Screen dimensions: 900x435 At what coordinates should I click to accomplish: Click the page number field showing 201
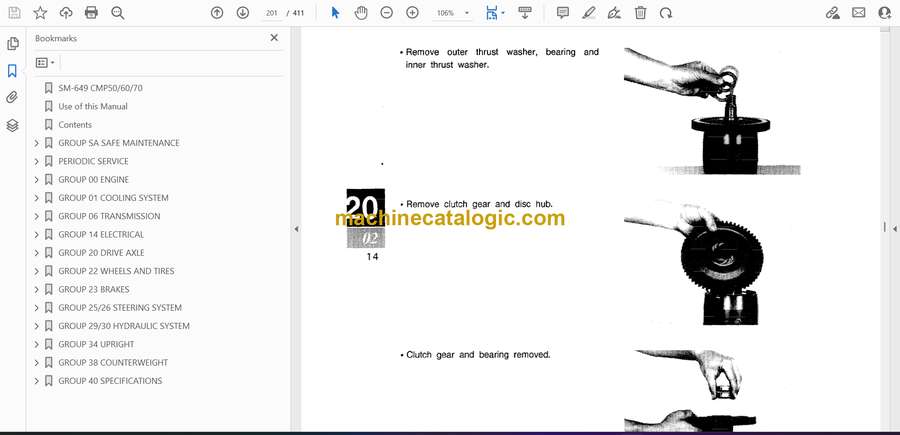coord(271,13)
